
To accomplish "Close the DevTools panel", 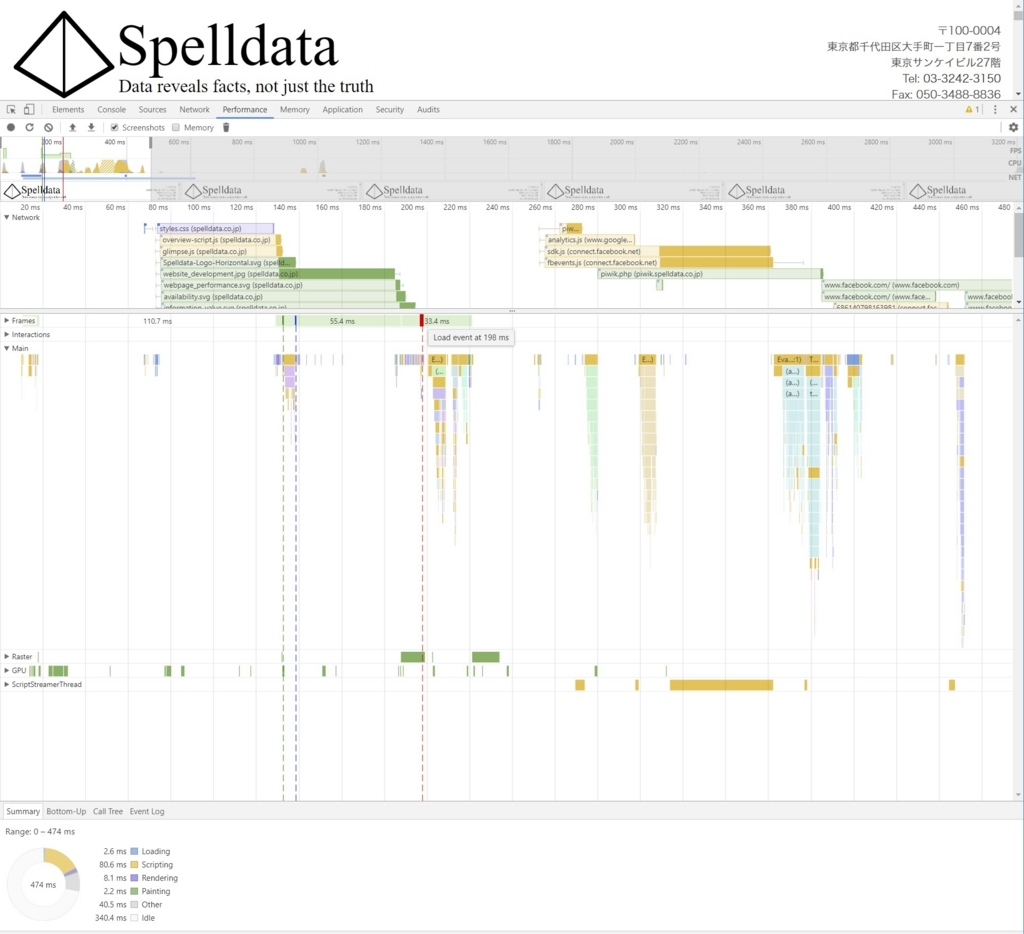I will [x=1014, y=110].
